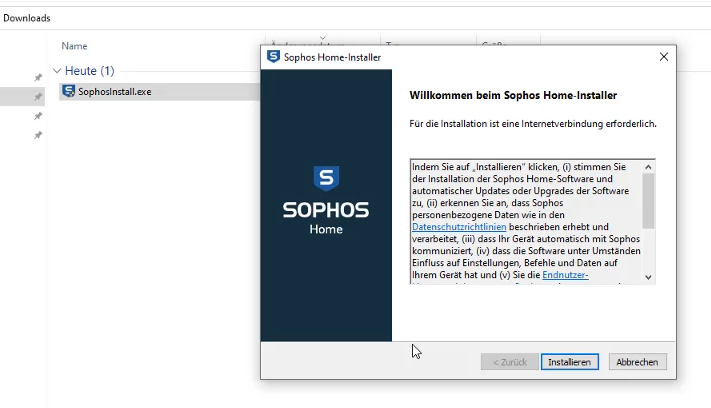
Task: Click scroll up arrow in license text
Action: point(648,167)
